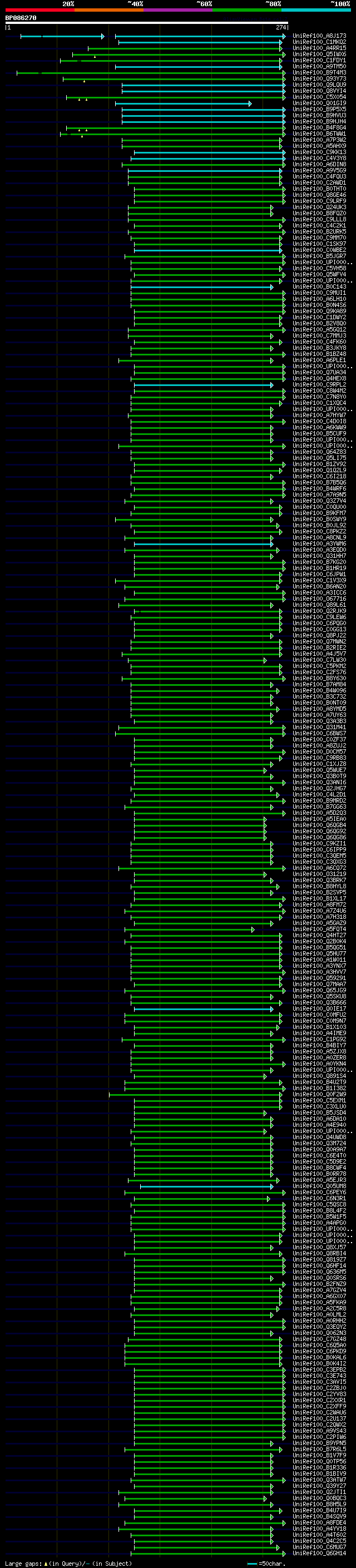
Task: Select label UniRef100_Q93Y73
Action: click(x=319, y=78)
